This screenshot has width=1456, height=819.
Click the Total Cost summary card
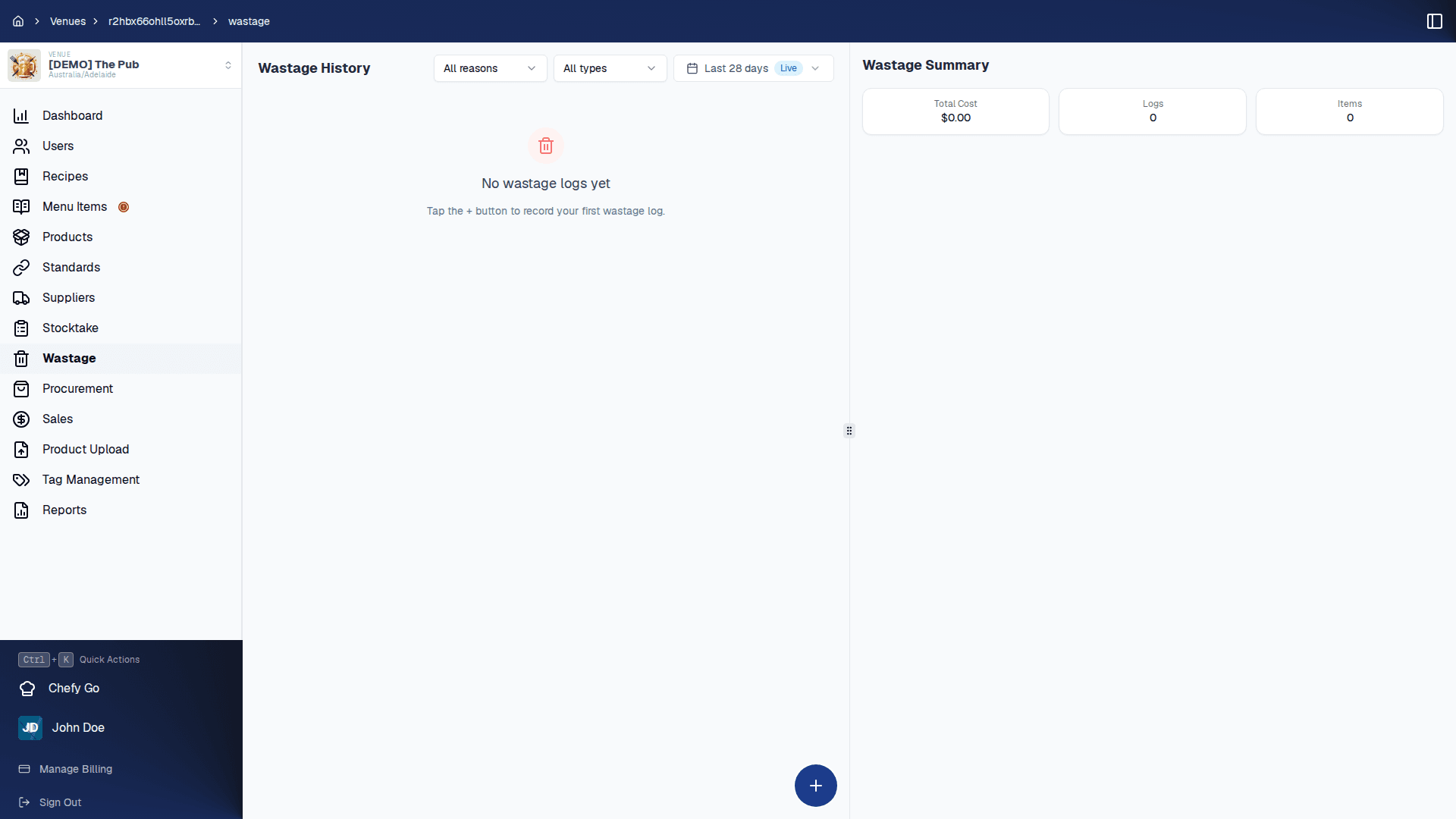(x=955, y=111)
